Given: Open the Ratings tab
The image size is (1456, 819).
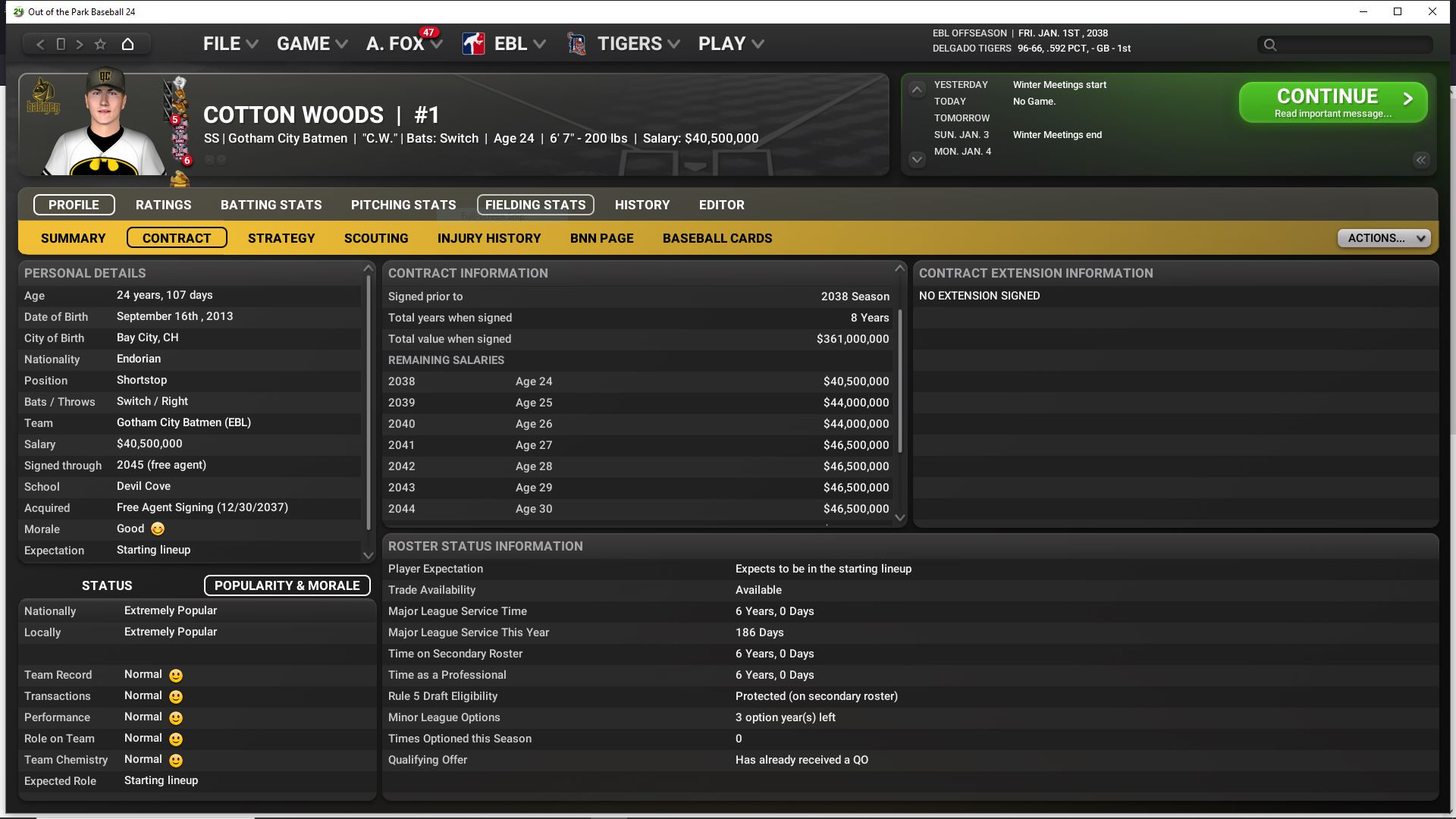Looking at the screenshot, I should [163, 205].
